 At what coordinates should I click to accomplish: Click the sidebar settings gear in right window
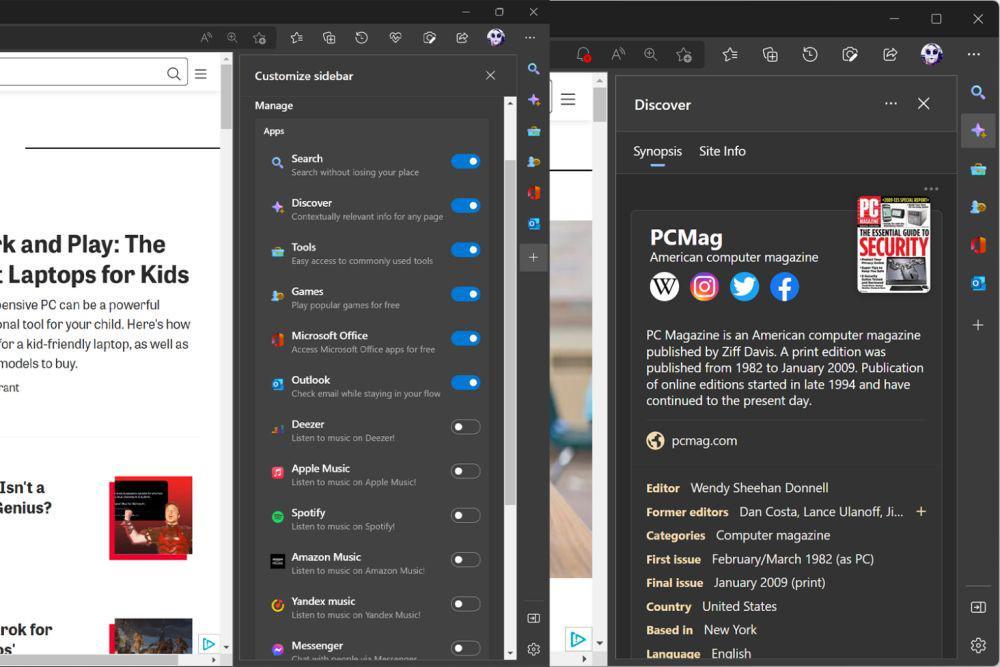[978, 645]
